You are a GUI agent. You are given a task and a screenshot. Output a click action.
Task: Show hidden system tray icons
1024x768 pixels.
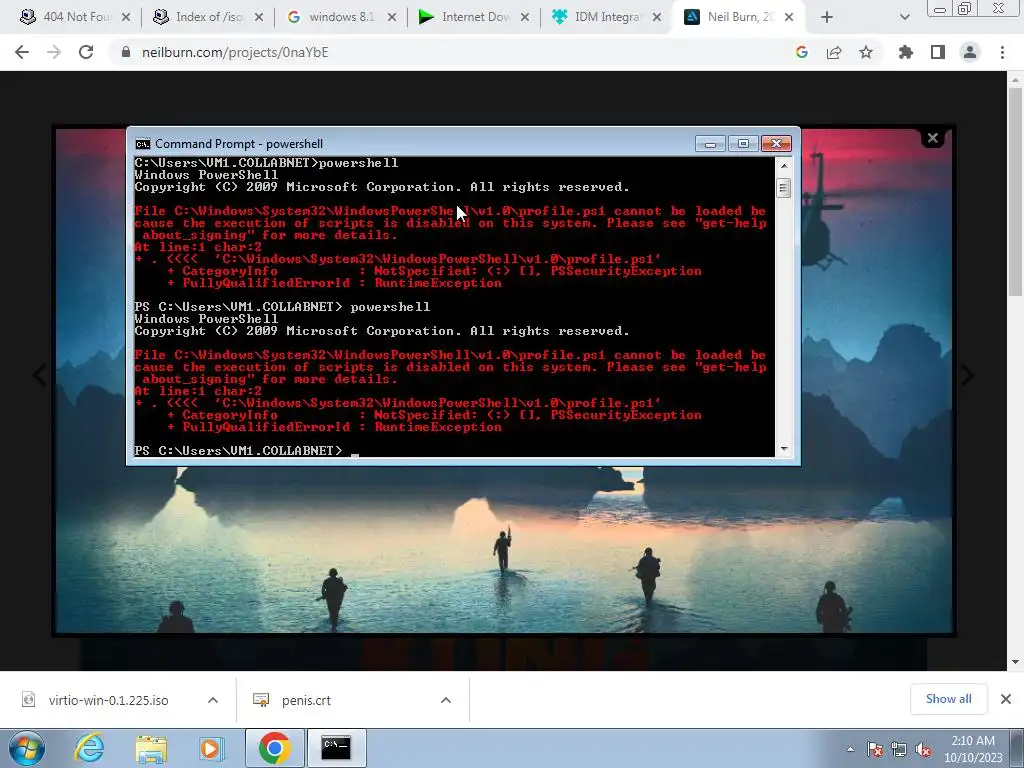[x=850, y=749]
